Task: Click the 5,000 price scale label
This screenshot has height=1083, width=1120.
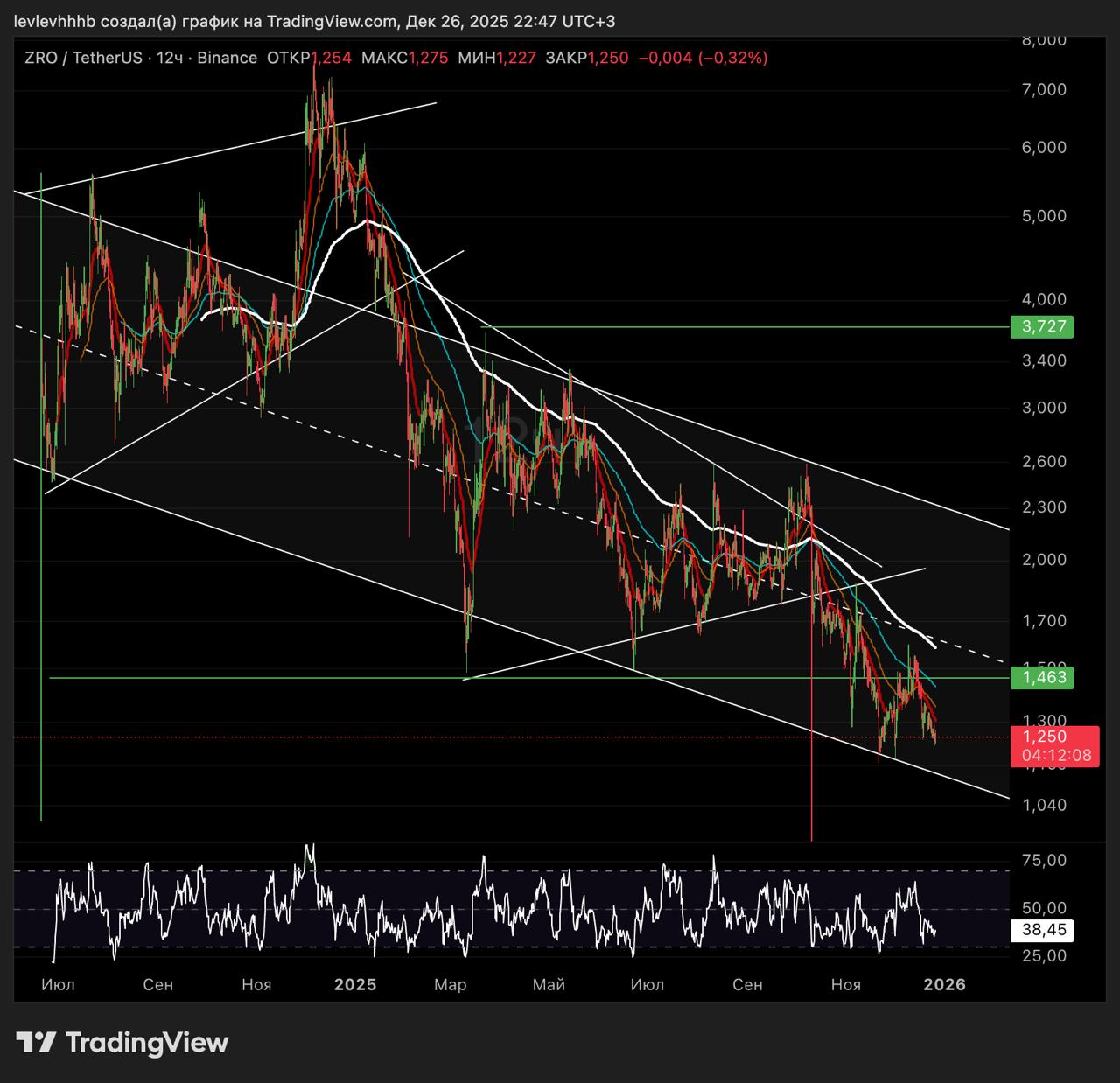Action: (1045, 216)
